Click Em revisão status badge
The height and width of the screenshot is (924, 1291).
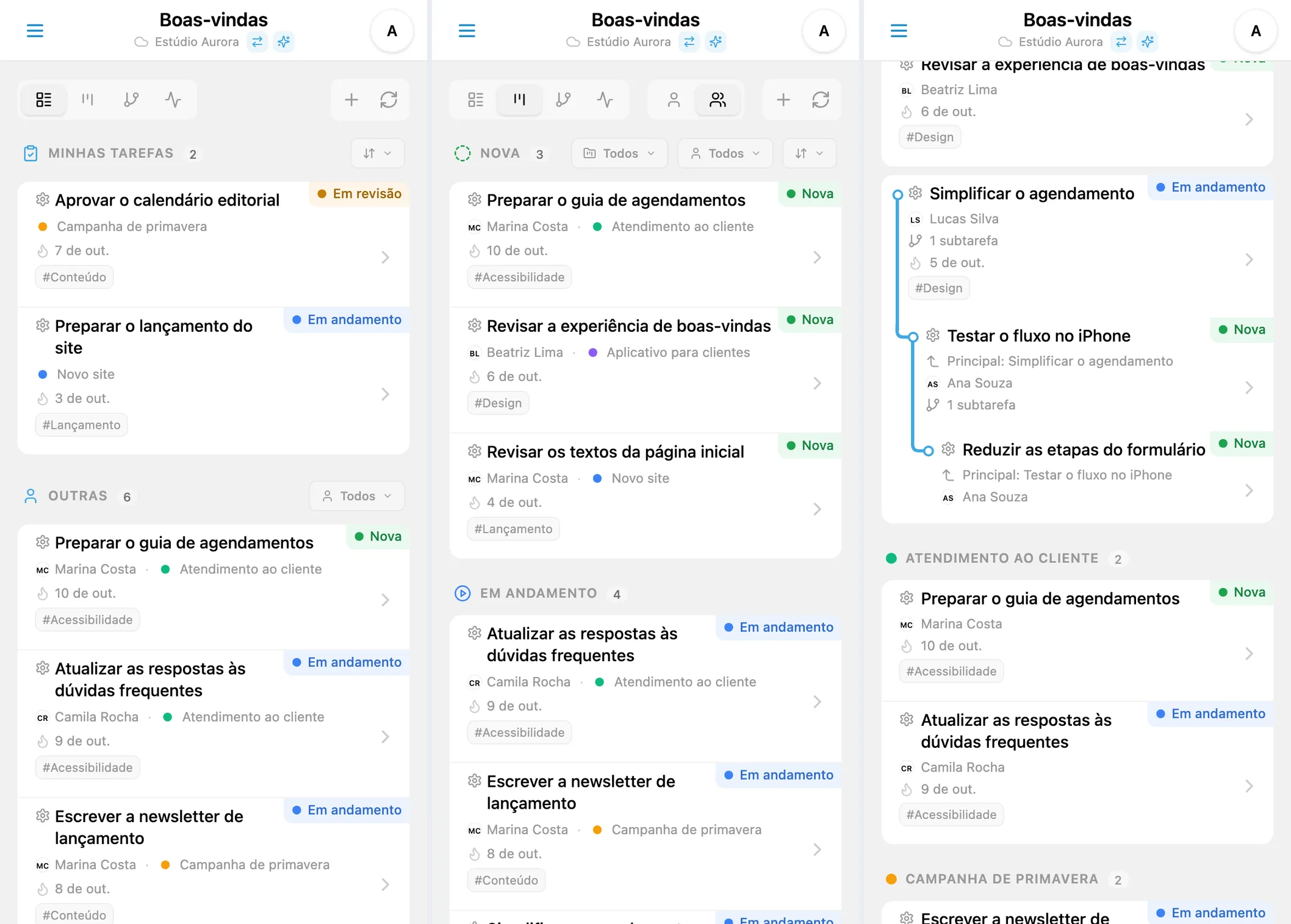(359, 194)
